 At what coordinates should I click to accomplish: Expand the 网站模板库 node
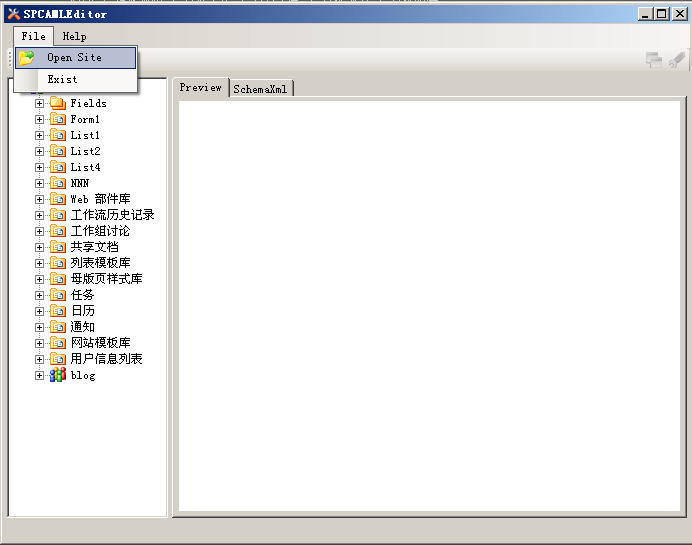39,343
